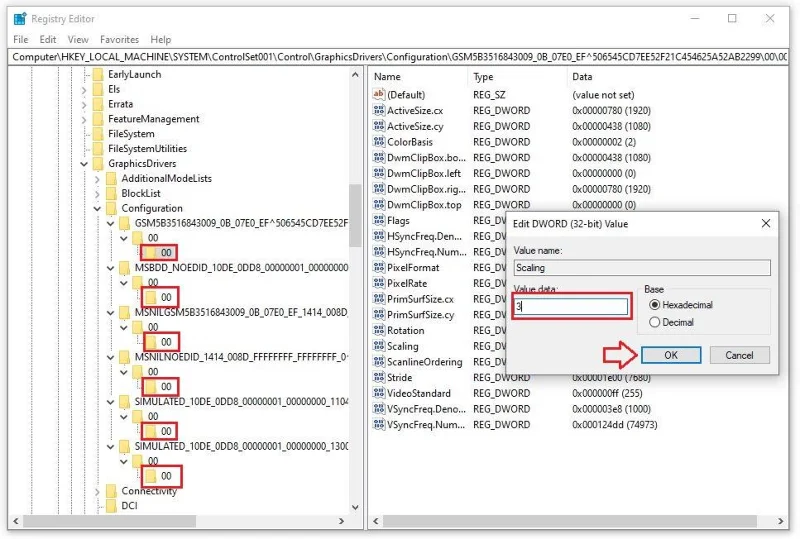Open the Favorites menu
The height and width of the screenshot is (539, 800).
tap(119, 39)
